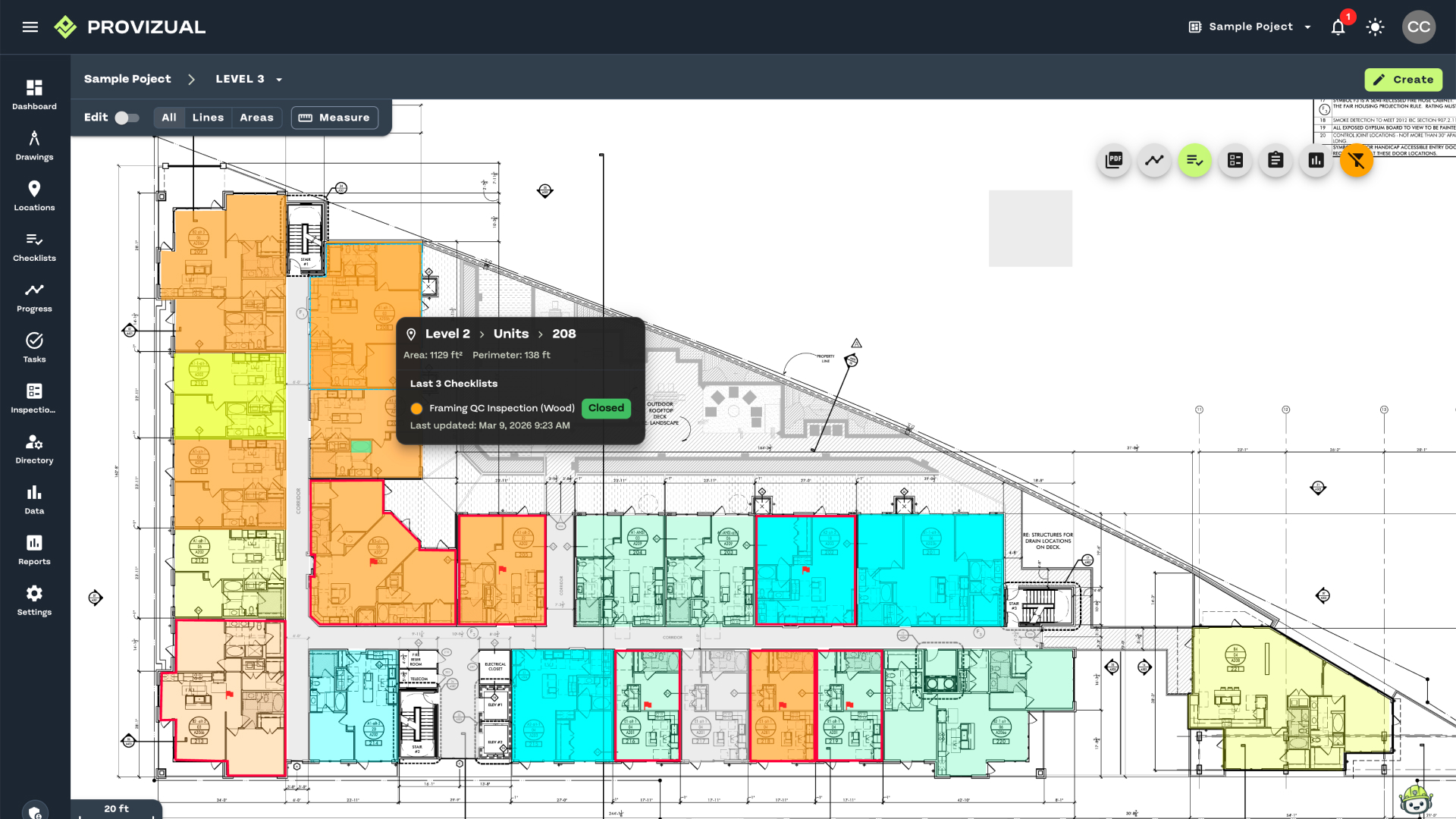1456x819 pixels.
Task: Click the orange clear filter button
Action: point(1357,160)
